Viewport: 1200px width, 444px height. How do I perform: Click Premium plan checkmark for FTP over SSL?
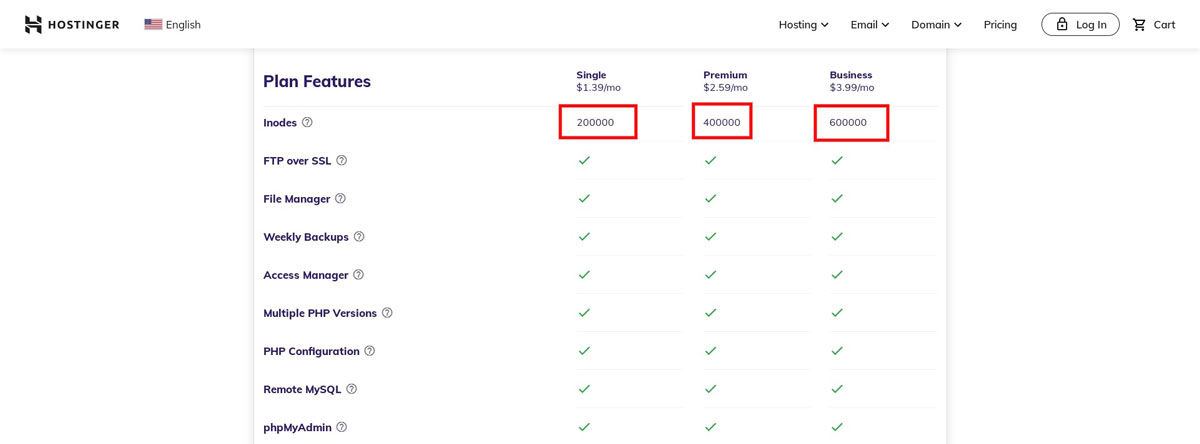click(x=710, y=160)
